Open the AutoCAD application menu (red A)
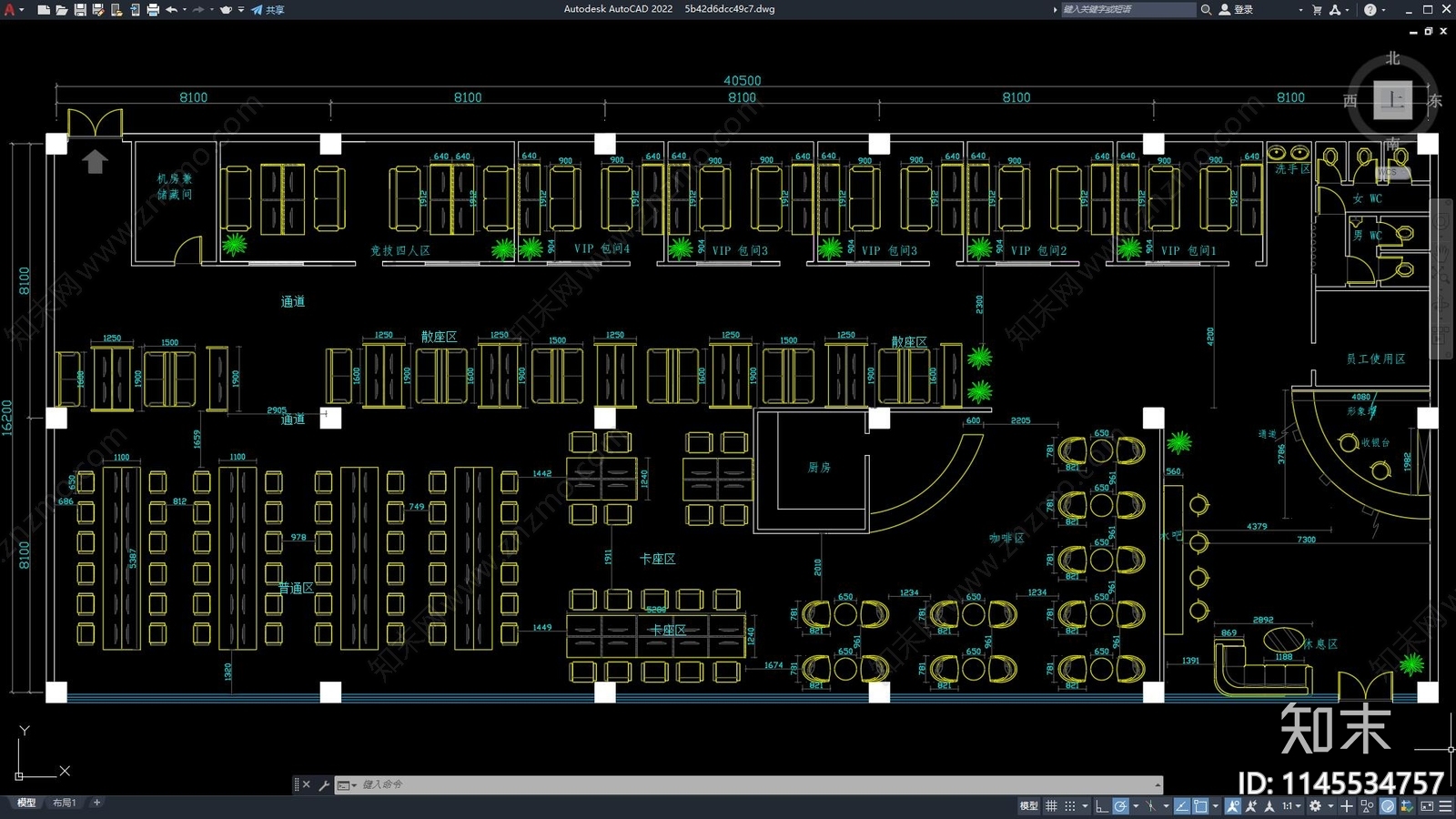The height and width of the screenshot is (819, 1456). 10,10
